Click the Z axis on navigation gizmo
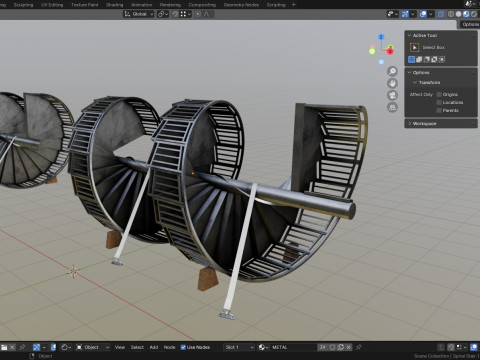This screenshot has width=480, height=360. [x=381, y=37]
